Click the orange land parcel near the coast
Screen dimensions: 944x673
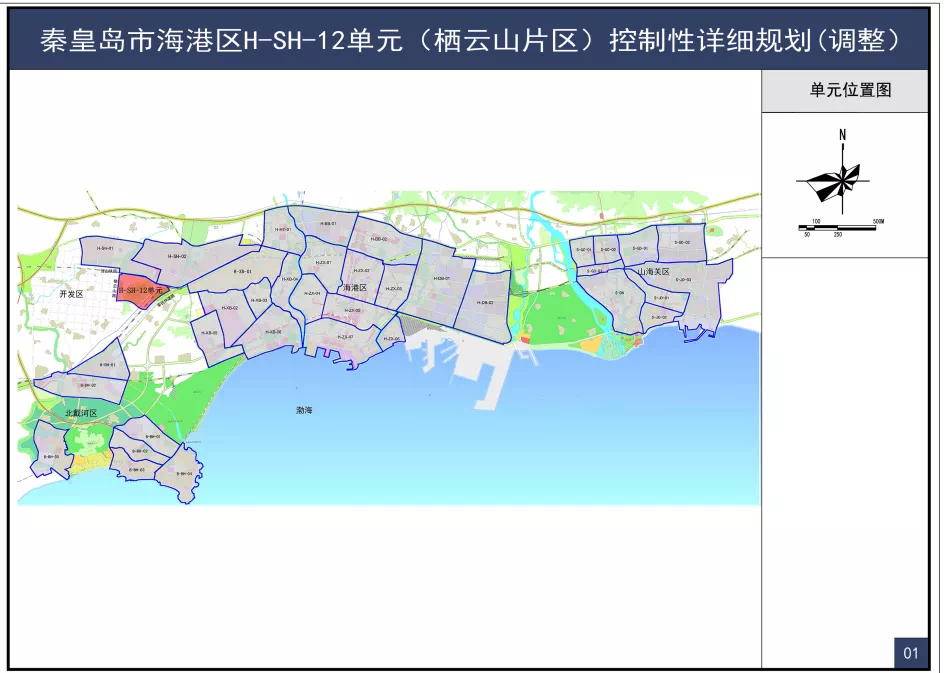(596, 346)
